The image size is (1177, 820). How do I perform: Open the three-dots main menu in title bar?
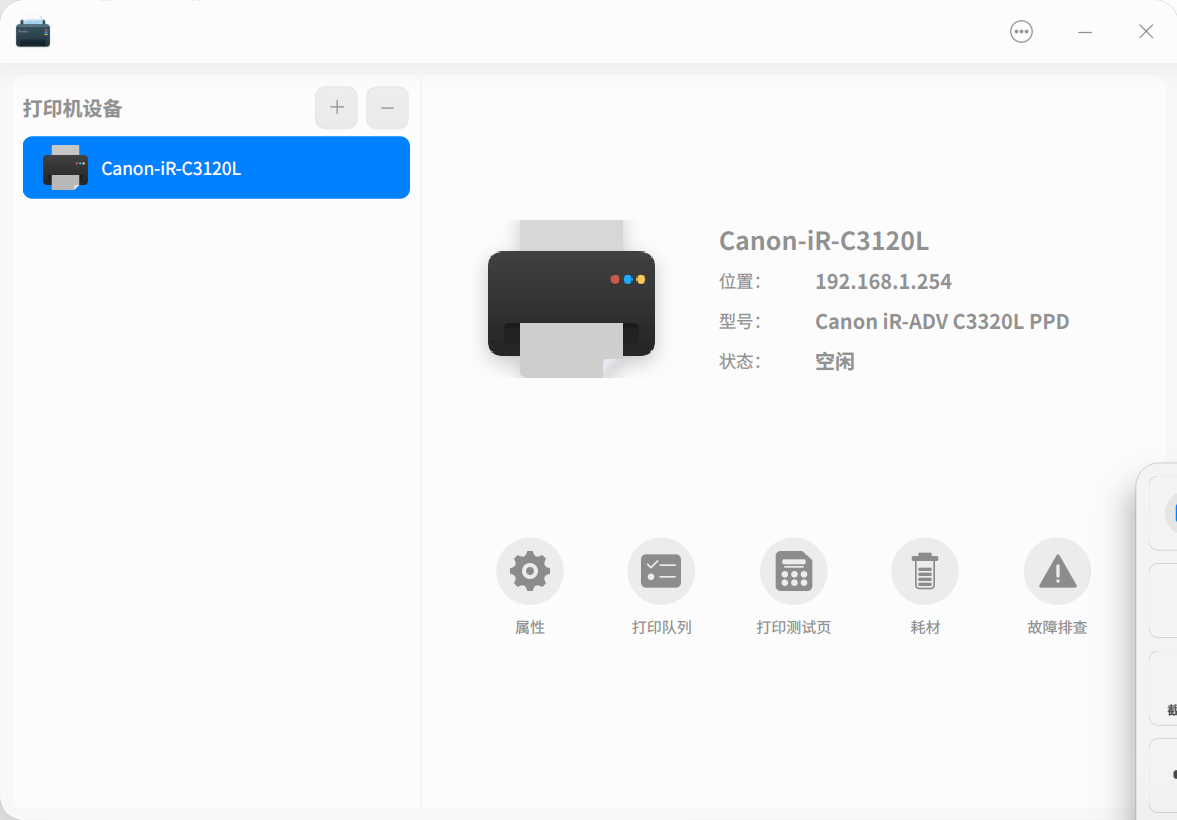(1021, 32)
